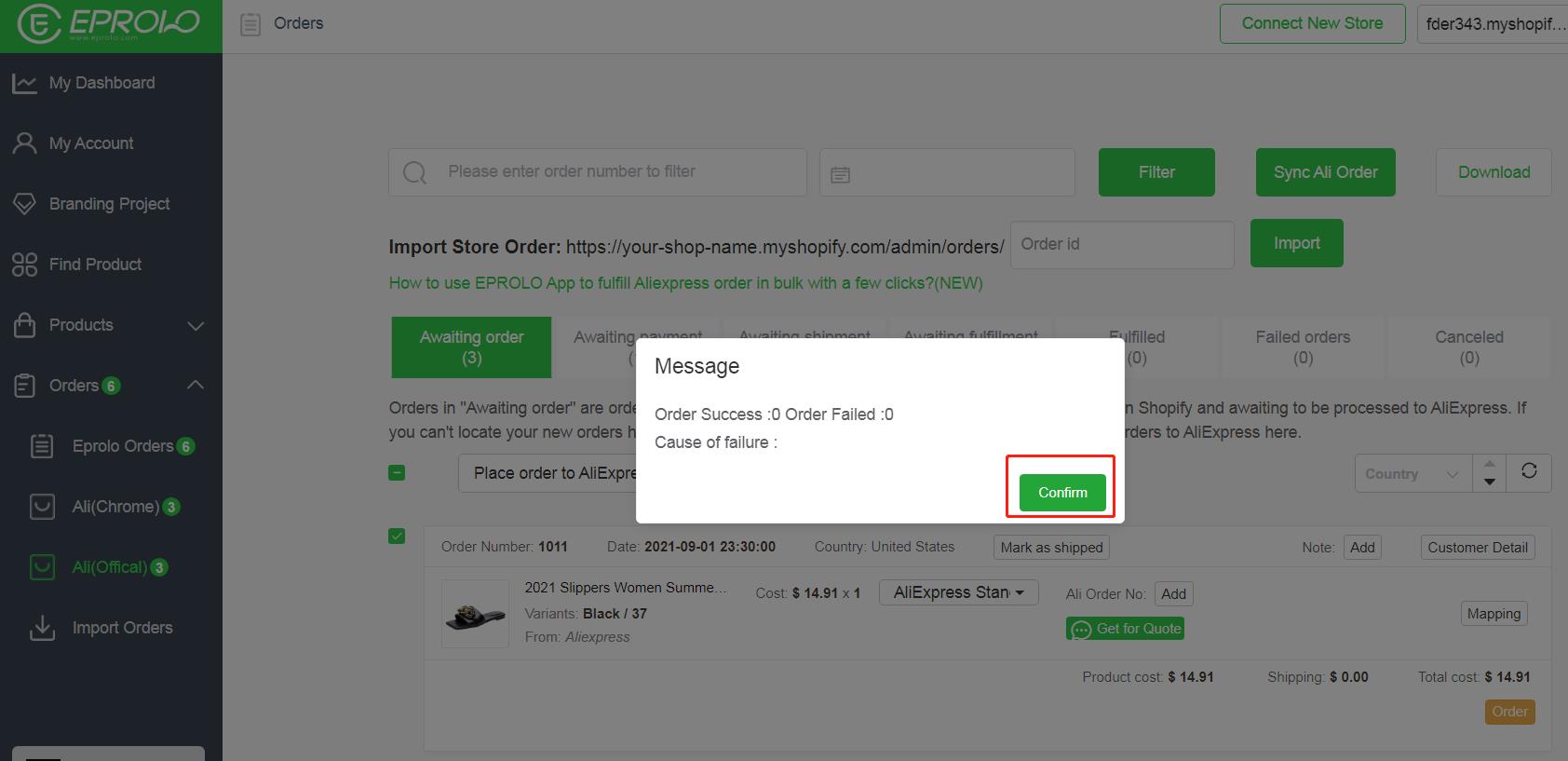Viewport: 1568px width, 761px height.
Task: Click Sync Ali Order button
Action: [x=1326, y=172]
